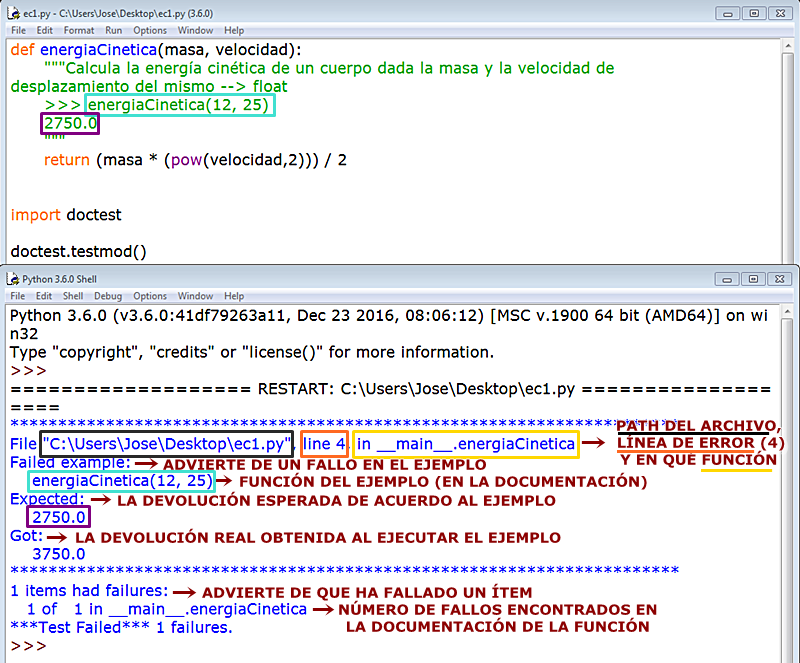Open the editor's File menu
The width and height of the screenshot is (800, 663).
coord(17,30)
